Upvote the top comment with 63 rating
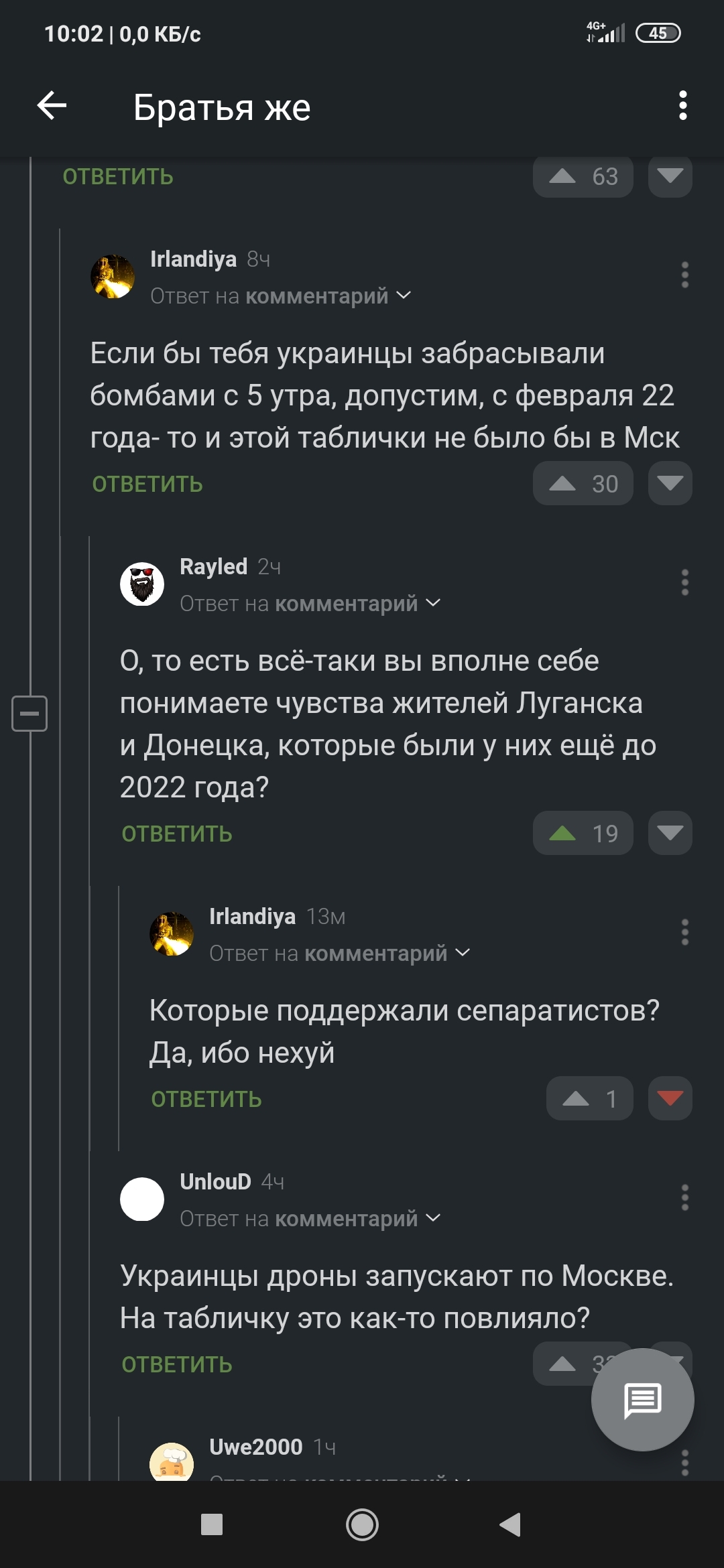Viewport: 724px width, 1568px height. (x=563, y=176)
